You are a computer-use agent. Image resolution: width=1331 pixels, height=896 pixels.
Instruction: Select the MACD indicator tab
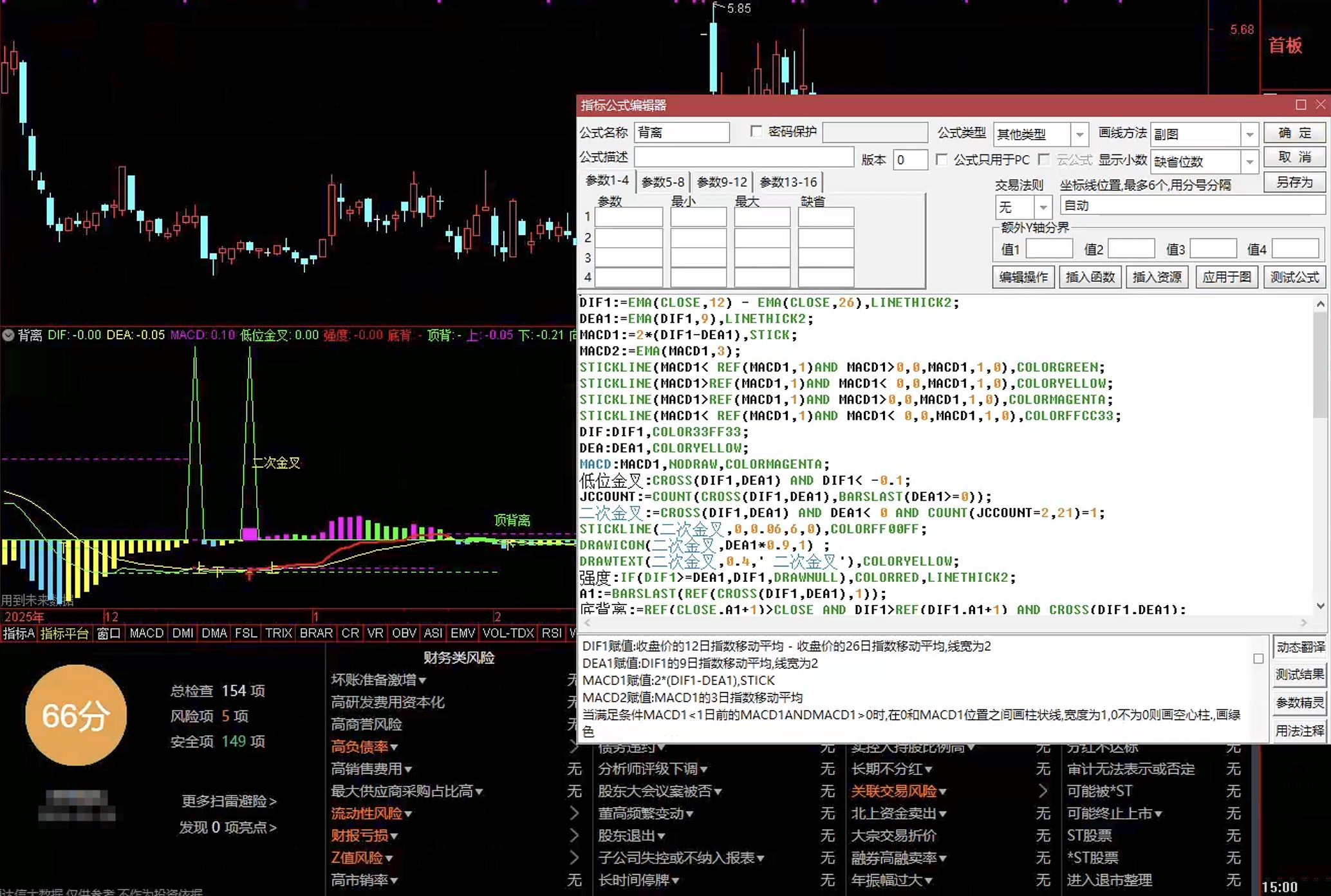(146, 633)
